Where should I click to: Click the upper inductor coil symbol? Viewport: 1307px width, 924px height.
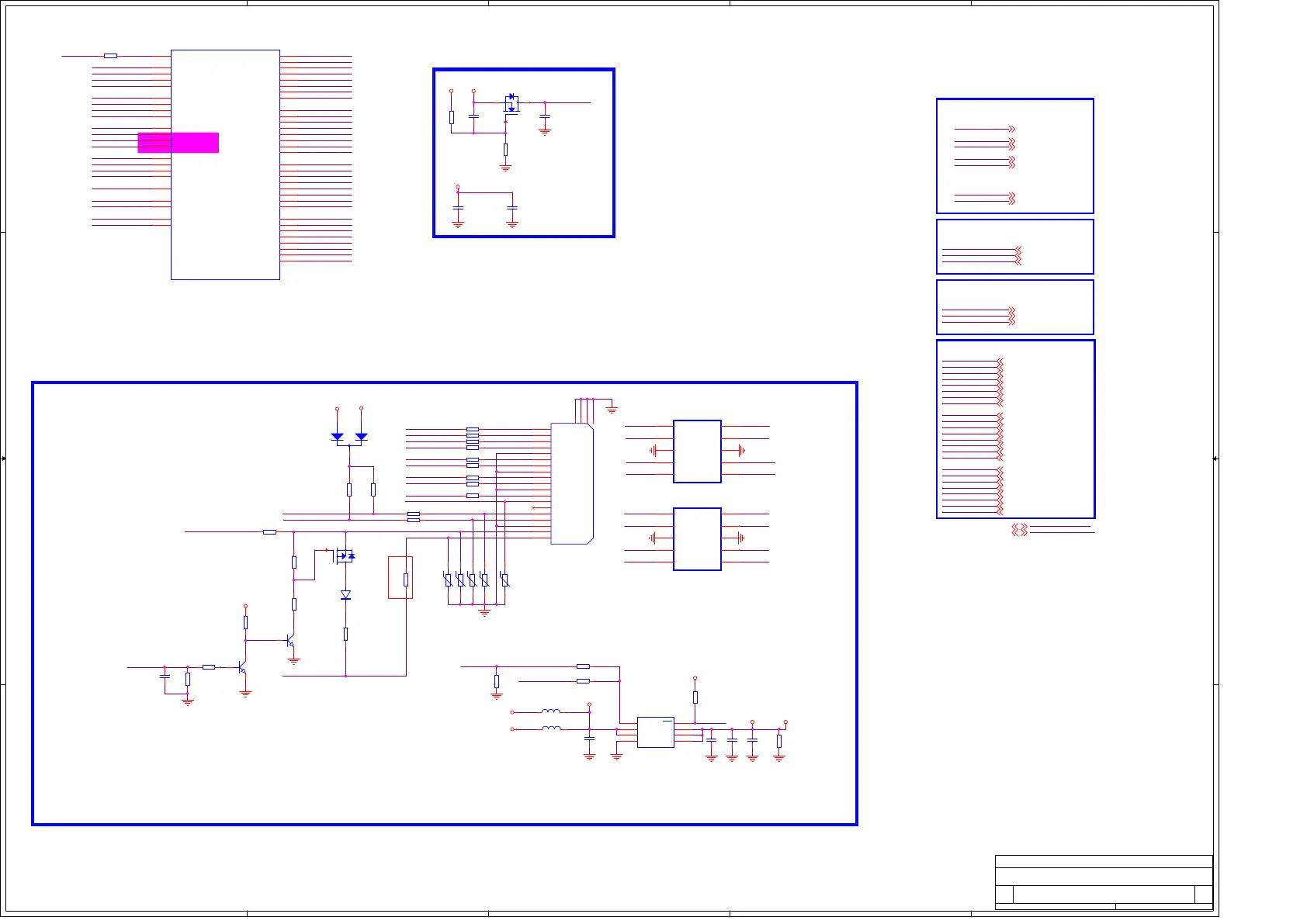[551, 711]
